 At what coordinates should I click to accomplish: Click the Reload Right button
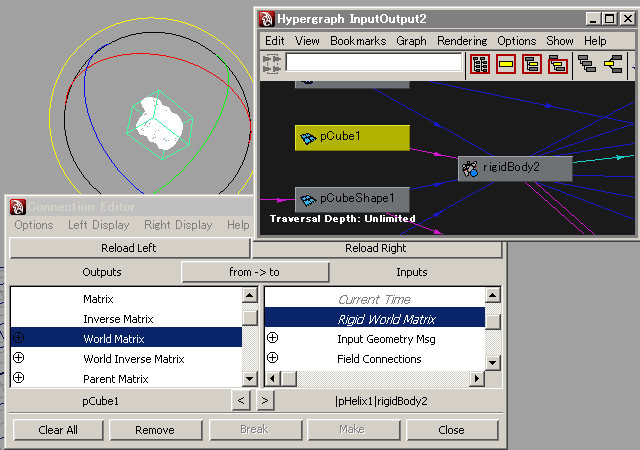(376, 248)
